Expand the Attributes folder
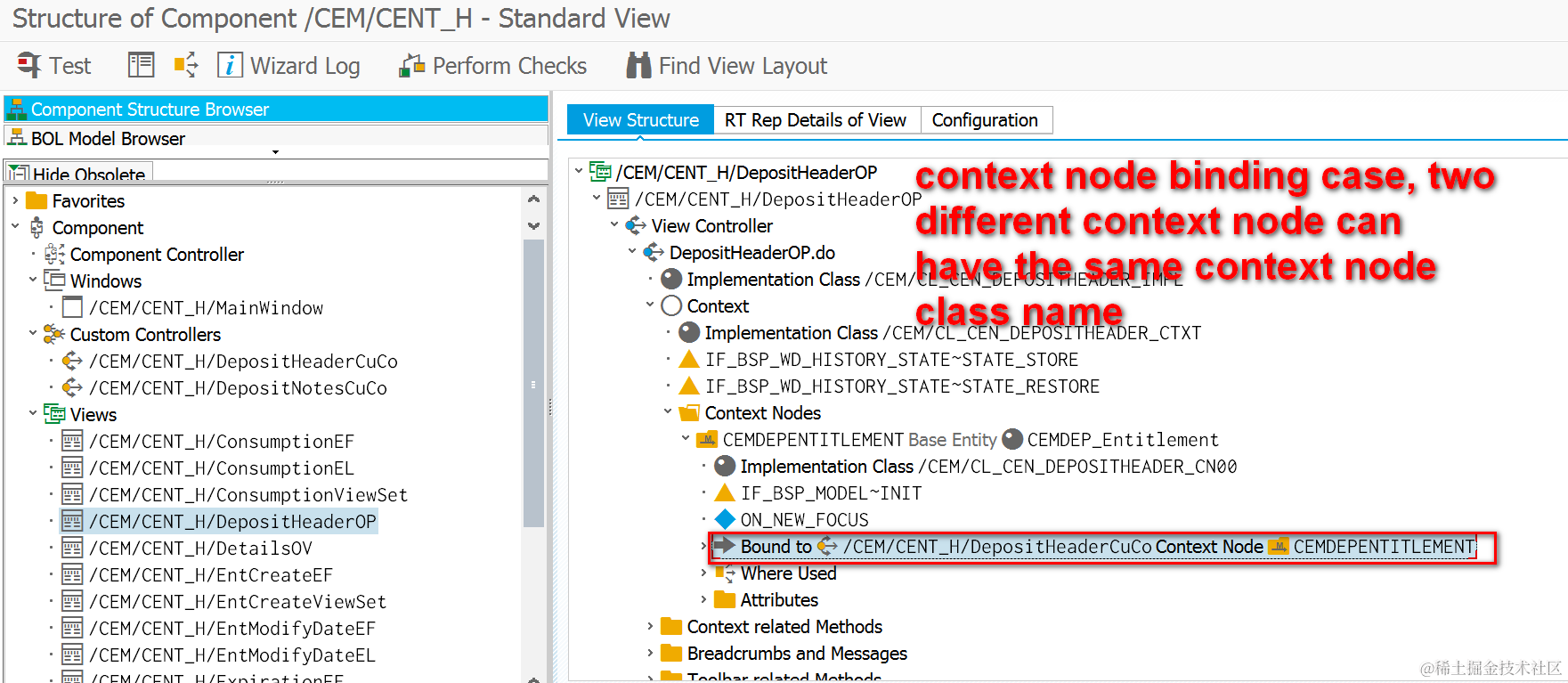The width and height of the screenshot is (1568, 683). pyautogui.click(x=703, y=599)
